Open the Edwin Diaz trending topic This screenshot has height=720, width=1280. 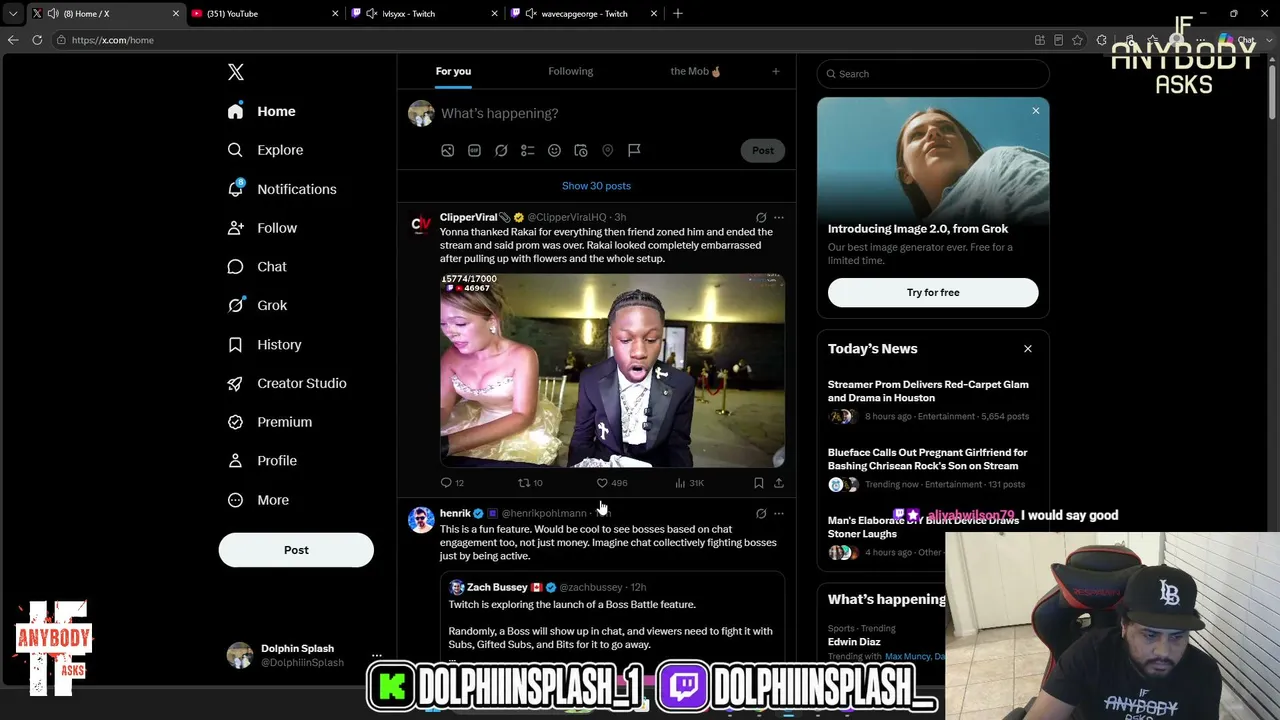point(854,642)
